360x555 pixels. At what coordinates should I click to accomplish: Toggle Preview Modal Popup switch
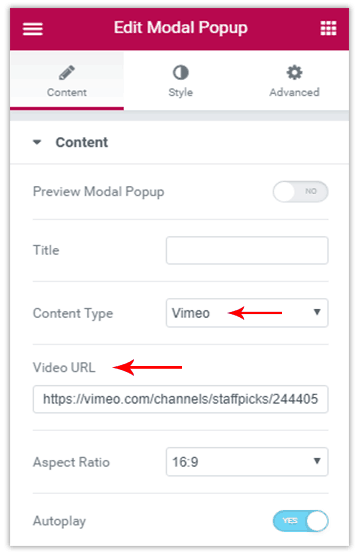pyautogui.click(x=300, y=191)
